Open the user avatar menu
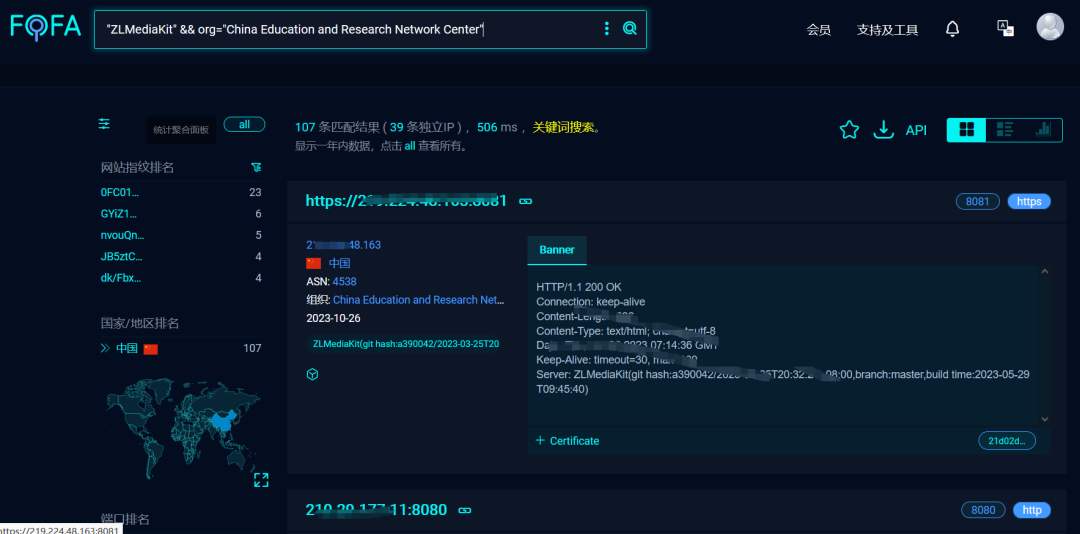1080x534 pixels. (1050, 27)
